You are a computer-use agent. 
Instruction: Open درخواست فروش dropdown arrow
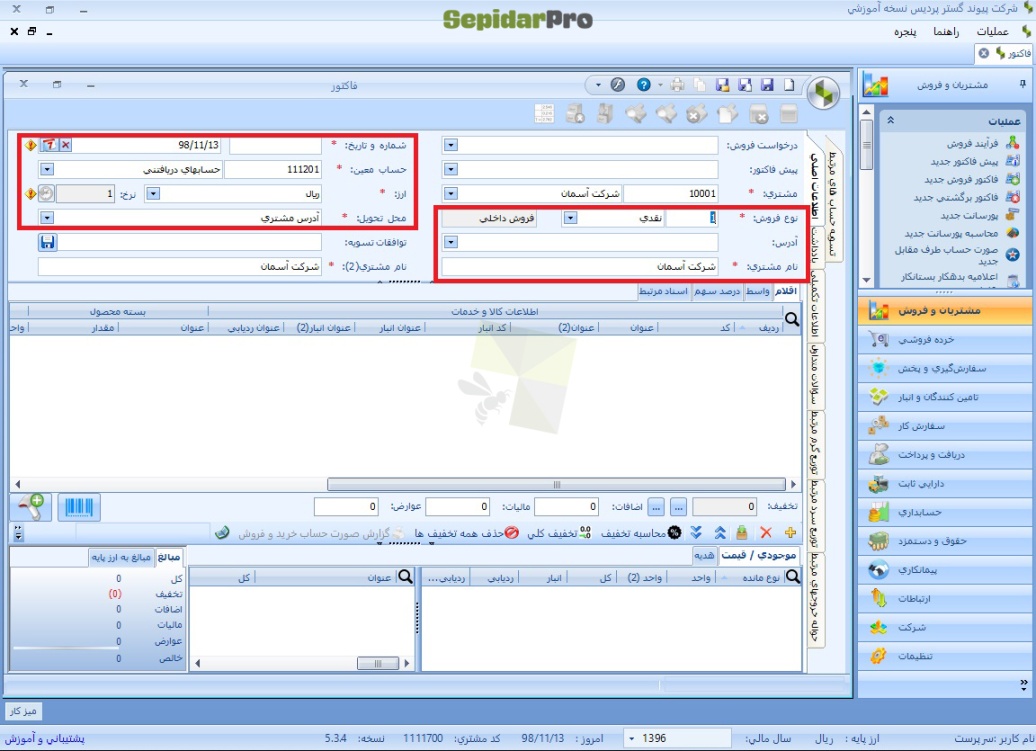[451, 145]
